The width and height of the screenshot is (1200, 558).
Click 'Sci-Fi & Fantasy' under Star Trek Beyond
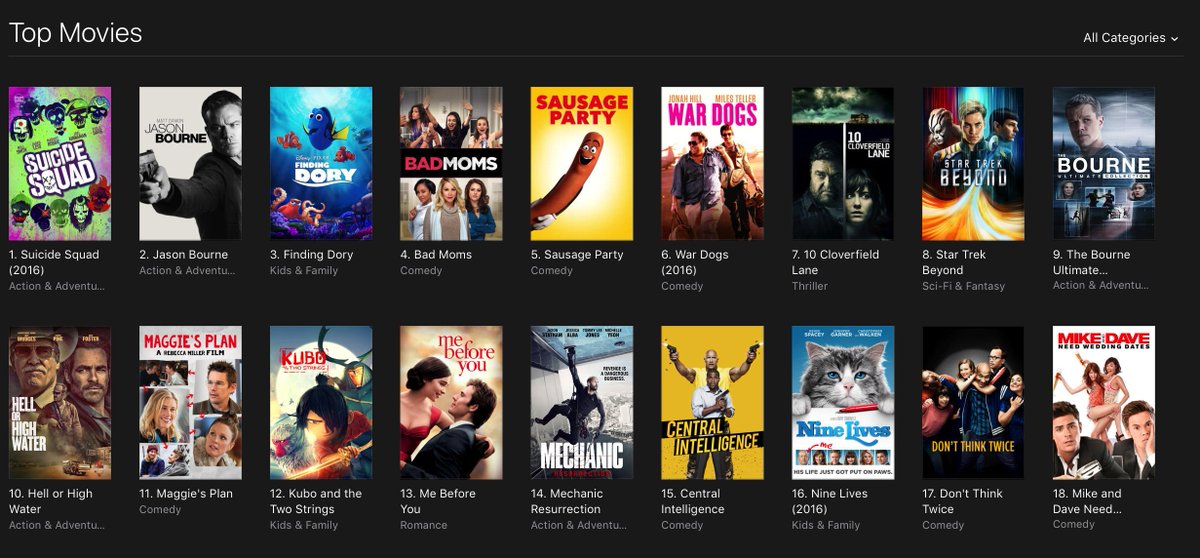(x=963, y=286)
